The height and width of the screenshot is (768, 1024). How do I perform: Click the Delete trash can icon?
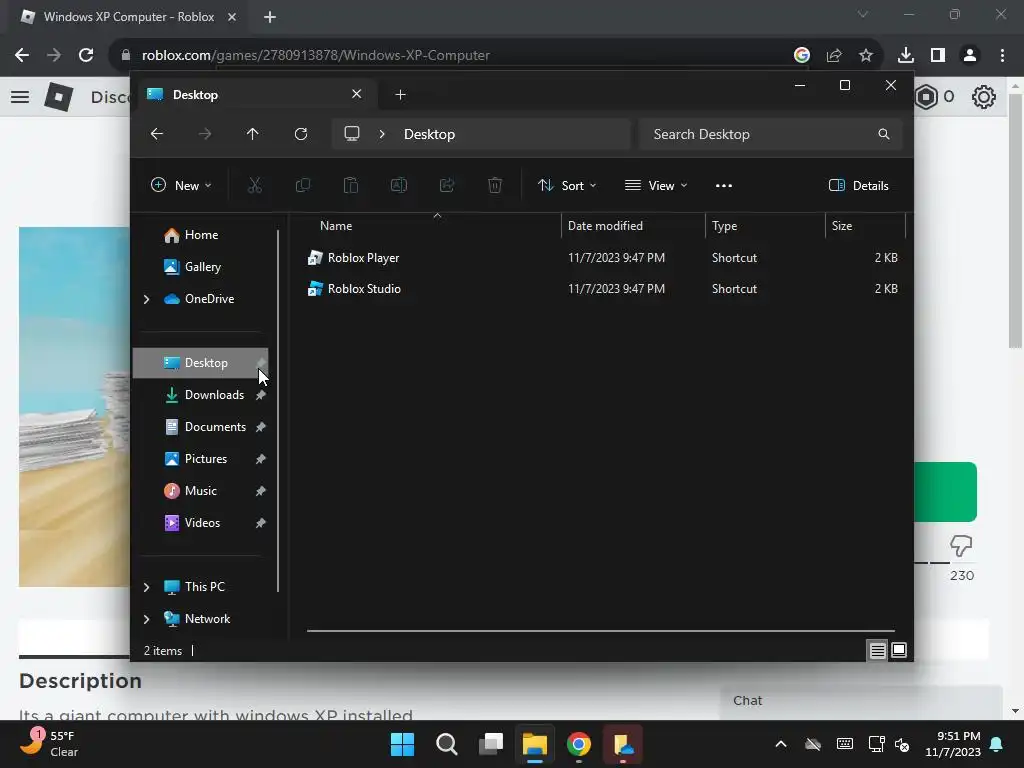pos(495,185)
